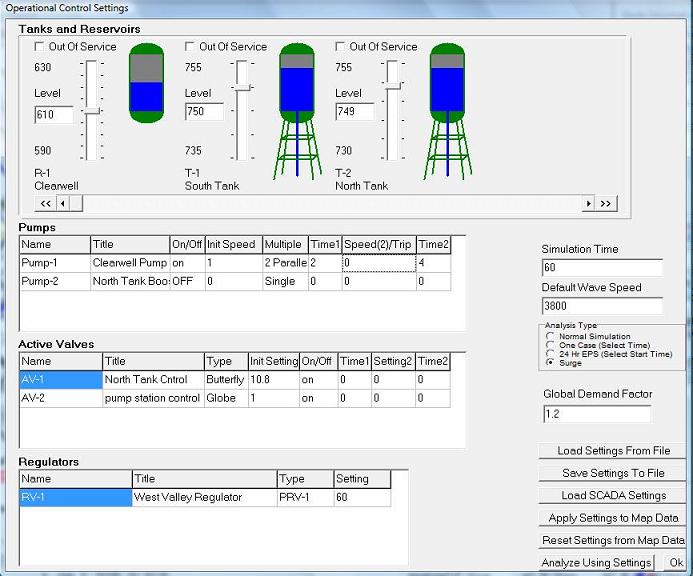Select One Case (Select Time) analysis type
This screenshot has width=693, height=576.
pyautogui.click(x=550, y=345)
